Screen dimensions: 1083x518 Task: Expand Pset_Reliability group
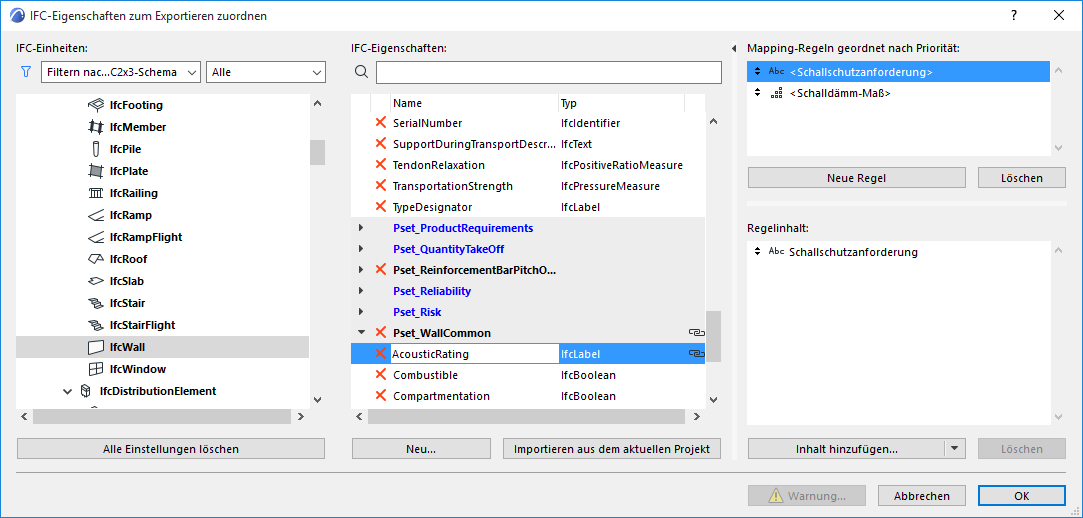[361, 291]
